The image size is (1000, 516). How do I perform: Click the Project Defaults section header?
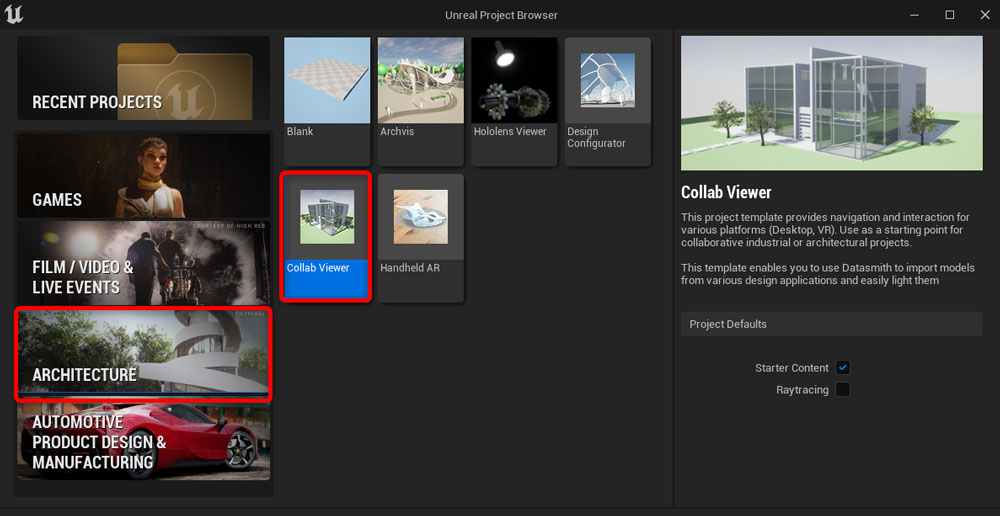click(x=832, y=324)
